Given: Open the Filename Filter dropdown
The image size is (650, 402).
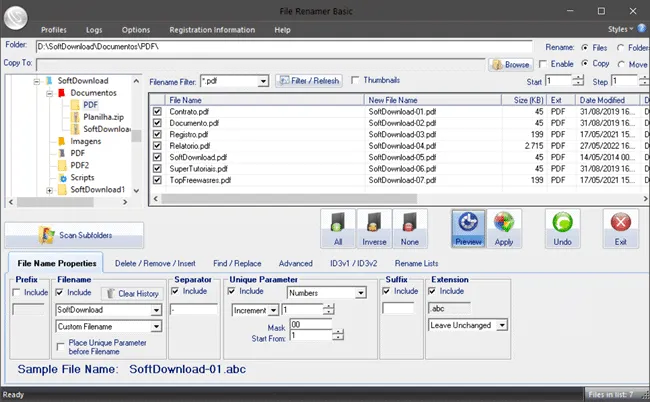Looking at the screenshot, I should pyautogui.click(x=263, y=81).
